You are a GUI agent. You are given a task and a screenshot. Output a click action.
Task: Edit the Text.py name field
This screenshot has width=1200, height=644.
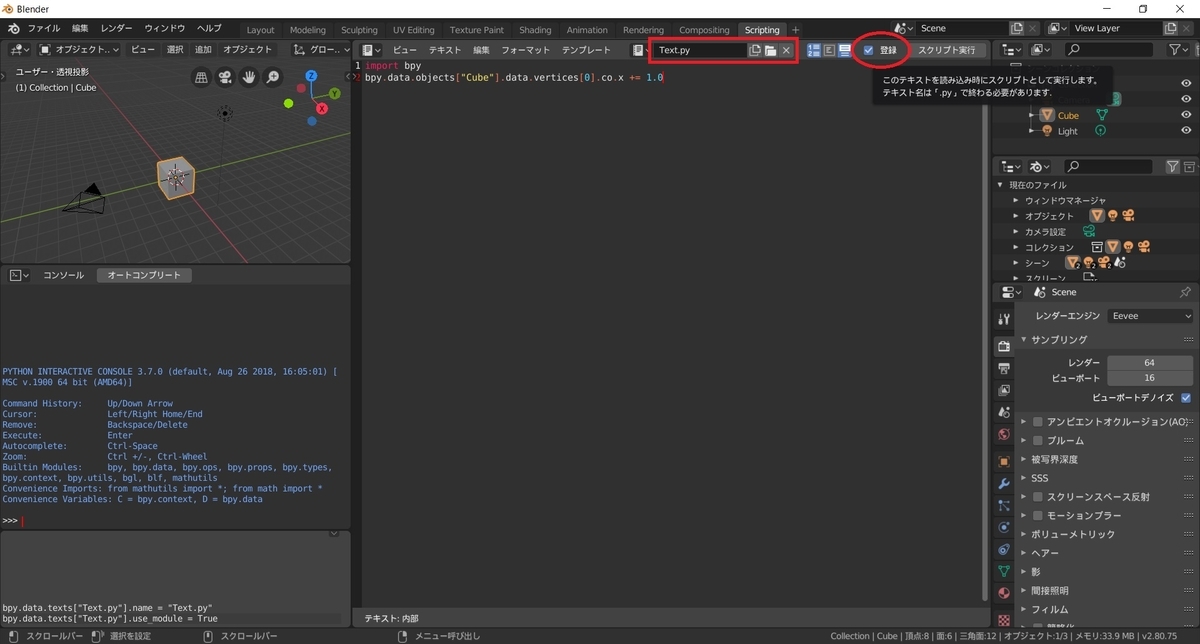tap(700, 50)
